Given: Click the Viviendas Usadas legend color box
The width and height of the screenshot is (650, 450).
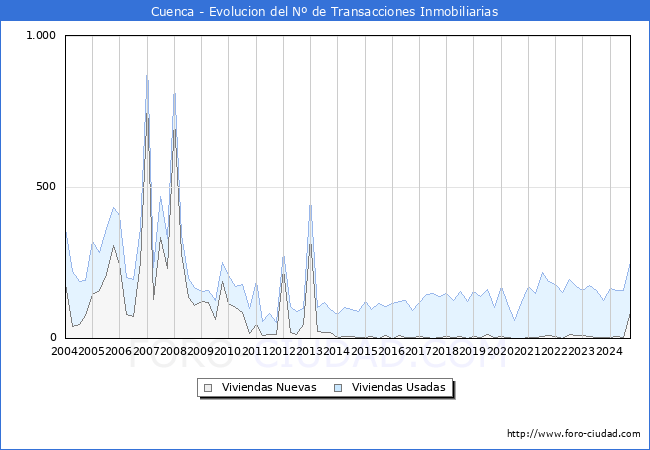Looking at the screenshot, I should coord(338,388).
